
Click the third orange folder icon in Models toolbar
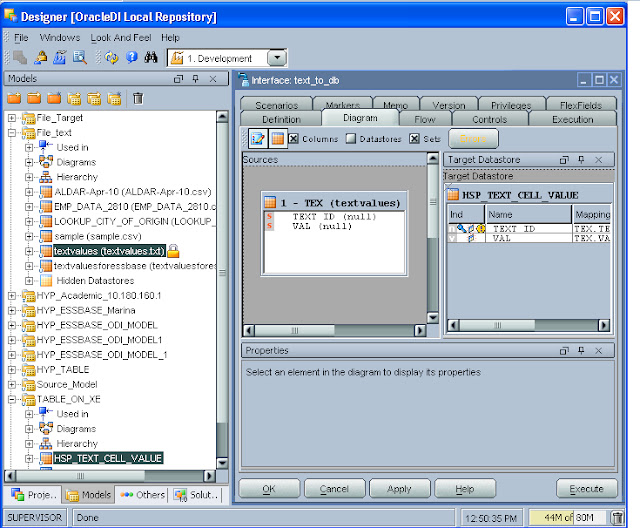(x=54, y=98)
